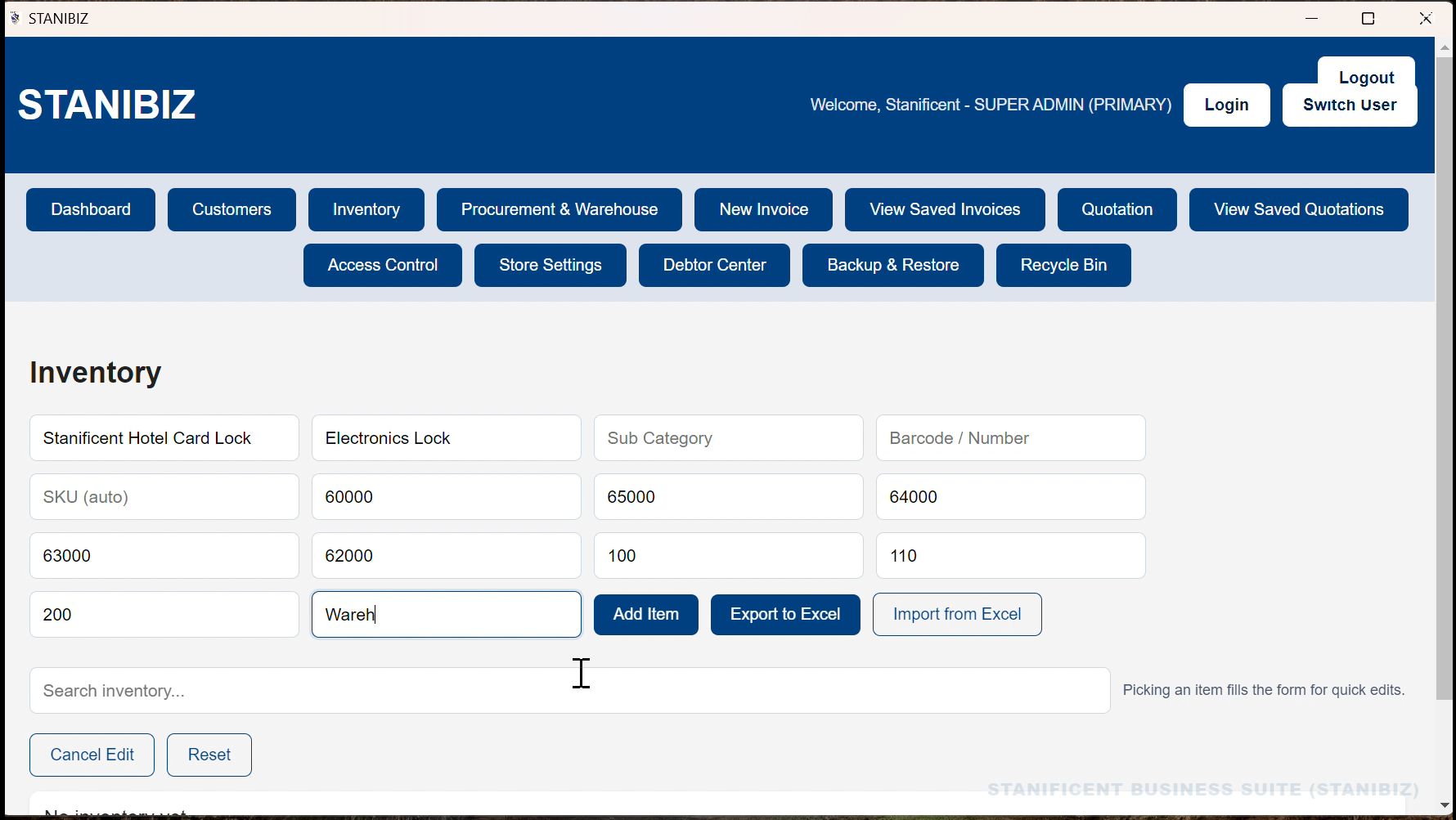
Task: Create a New Invoice
Action: click(x=762, y=209)
